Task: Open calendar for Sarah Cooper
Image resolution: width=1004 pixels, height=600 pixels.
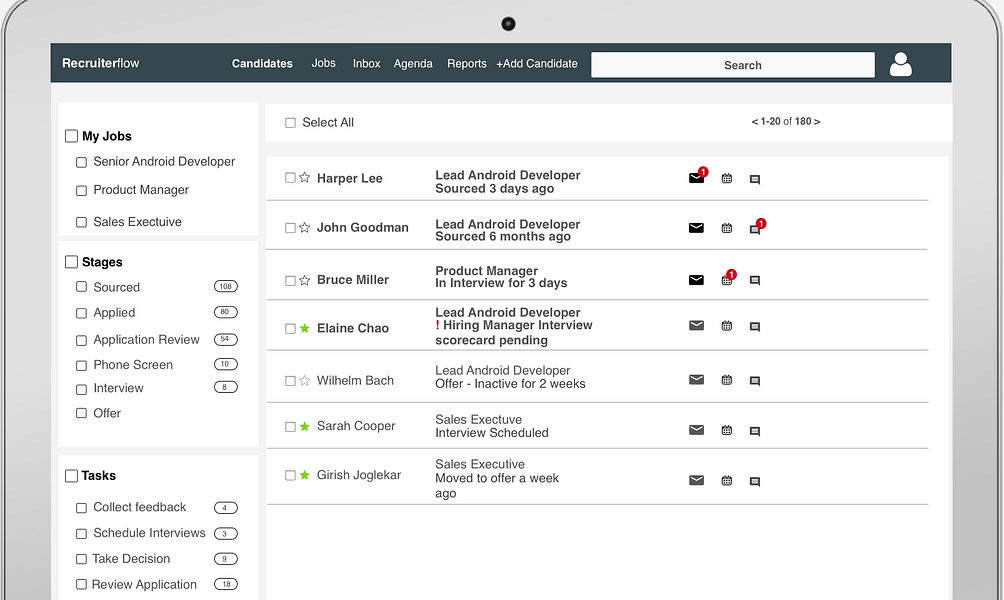Action: (x=727, y=430)
